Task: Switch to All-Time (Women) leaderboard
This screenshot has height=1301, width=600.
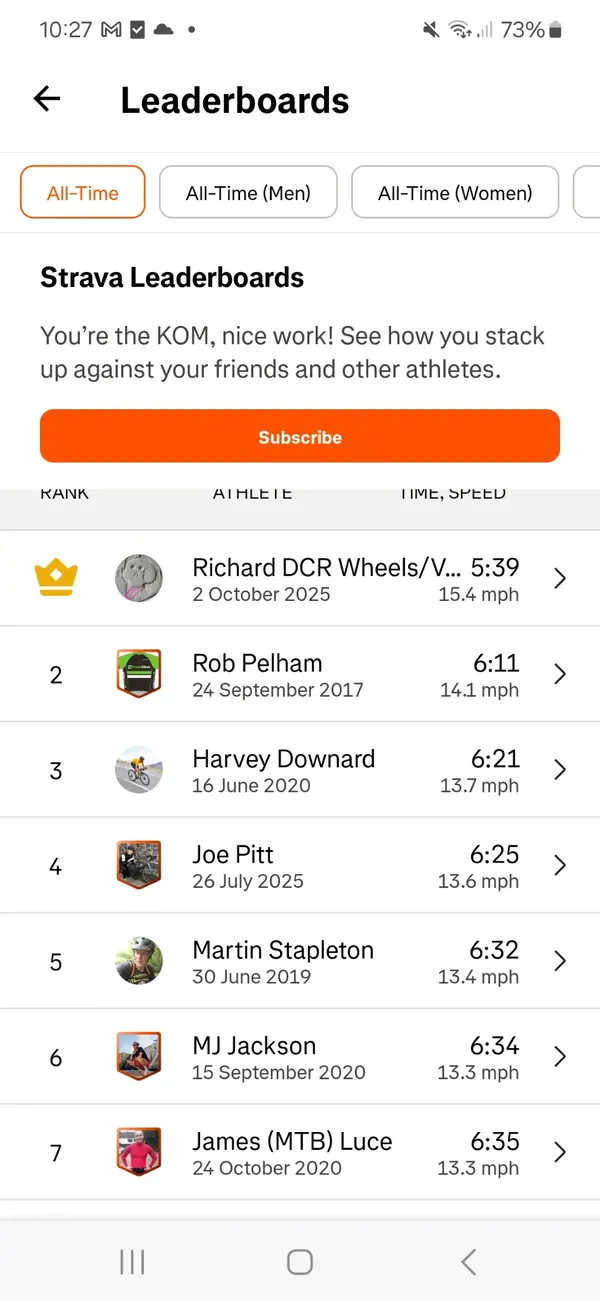Action: point(455,193)
